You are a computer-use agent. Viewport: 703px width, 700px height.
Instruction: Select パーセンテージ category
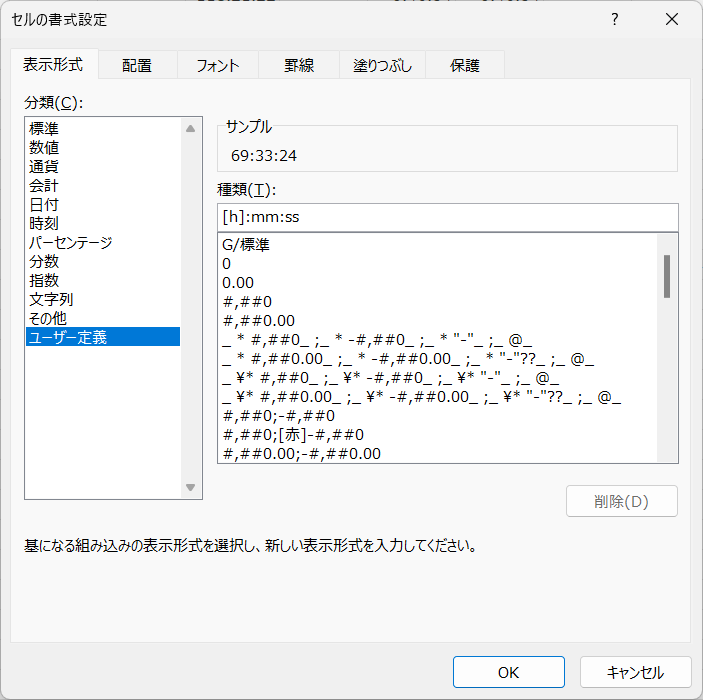(x=71, y=242)
